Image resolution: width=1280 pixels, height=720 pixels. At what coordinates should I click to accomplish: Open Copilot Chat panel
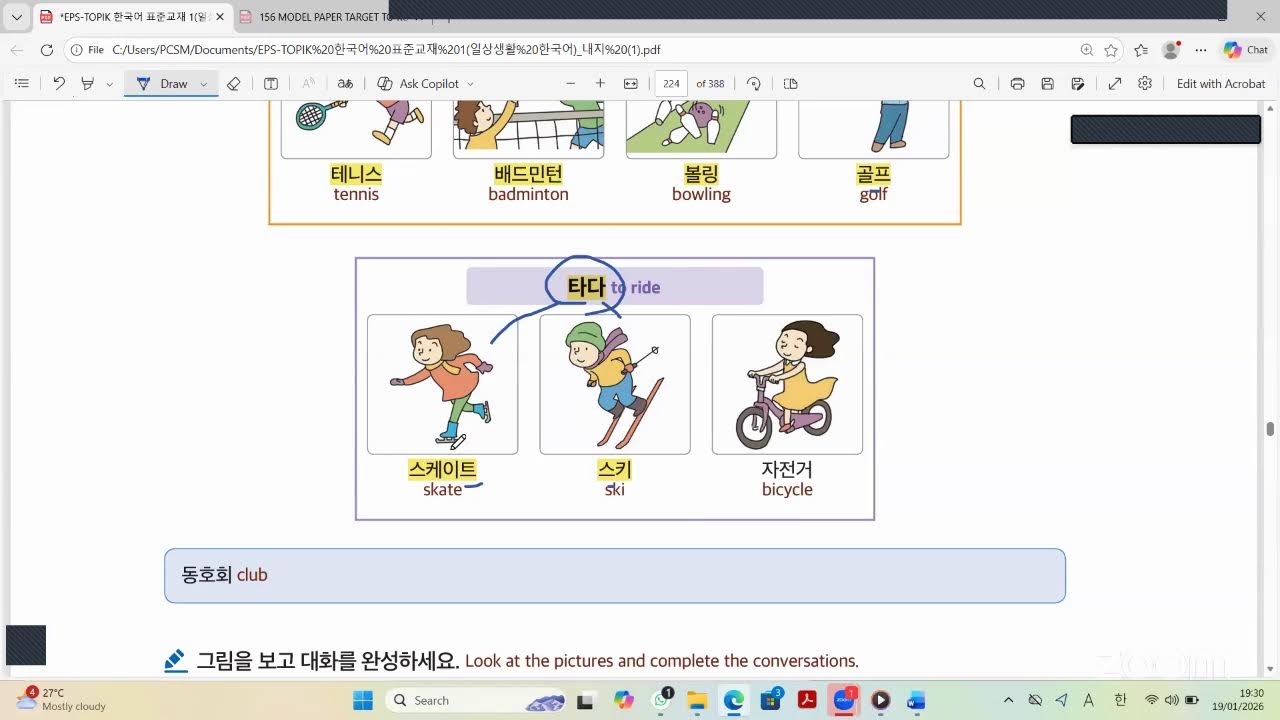1246,50
